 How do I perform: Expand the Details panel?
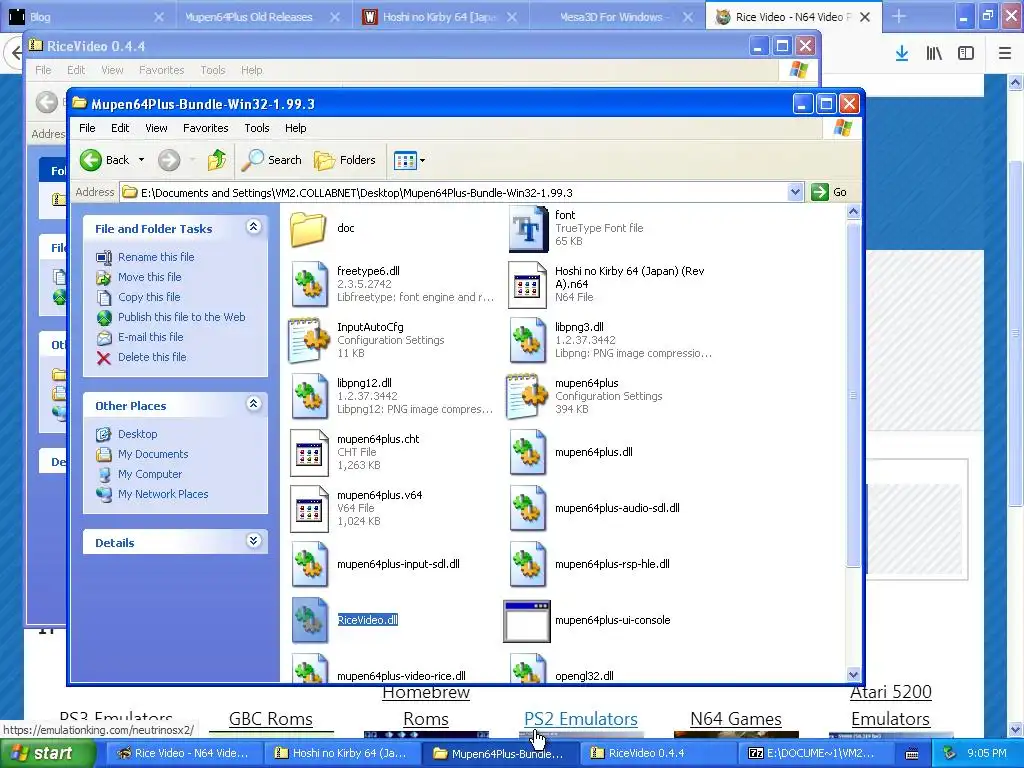(x=253, y=541)
